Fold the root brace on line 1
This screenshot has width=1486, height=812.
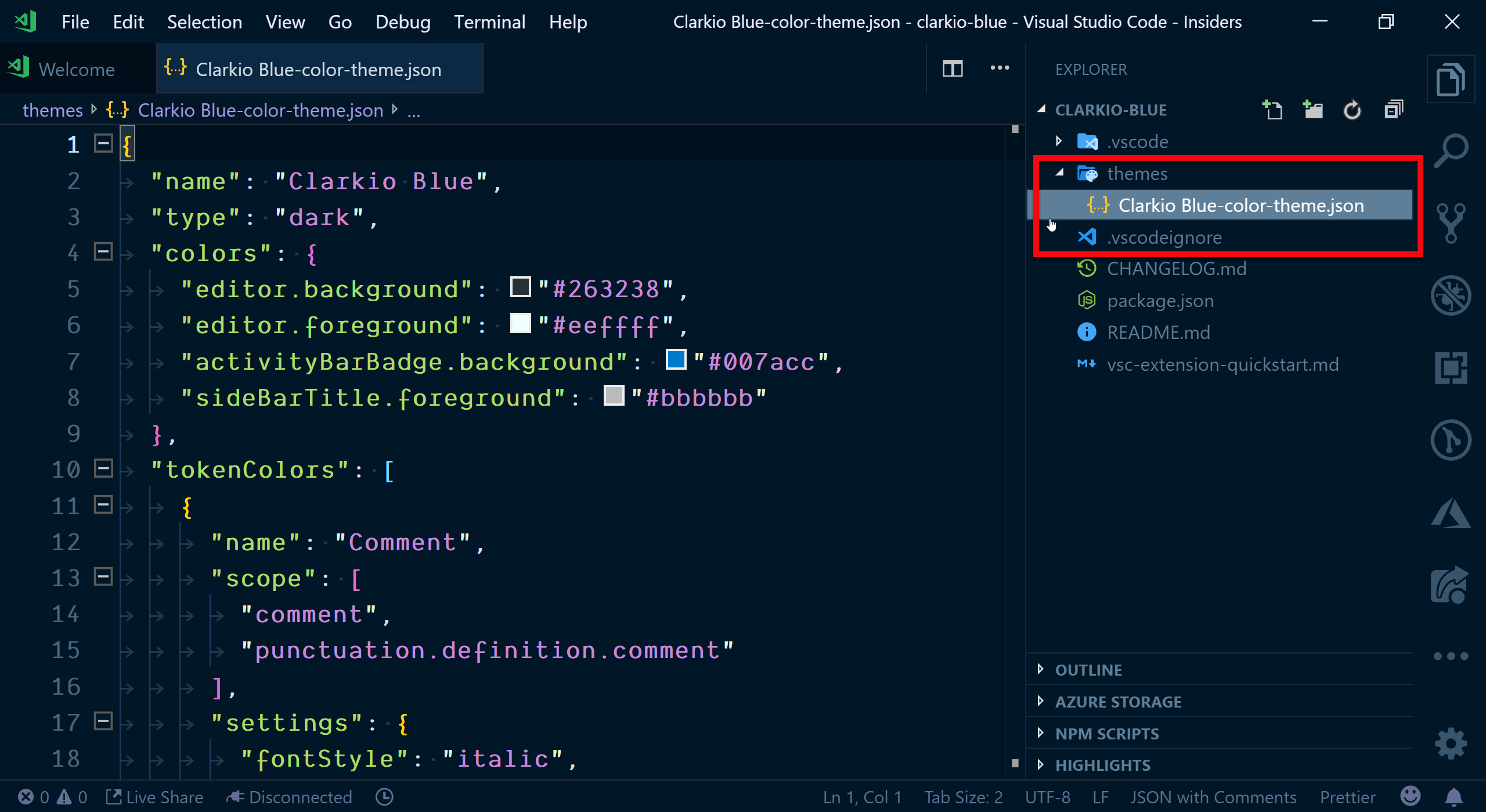click(103, 143)
